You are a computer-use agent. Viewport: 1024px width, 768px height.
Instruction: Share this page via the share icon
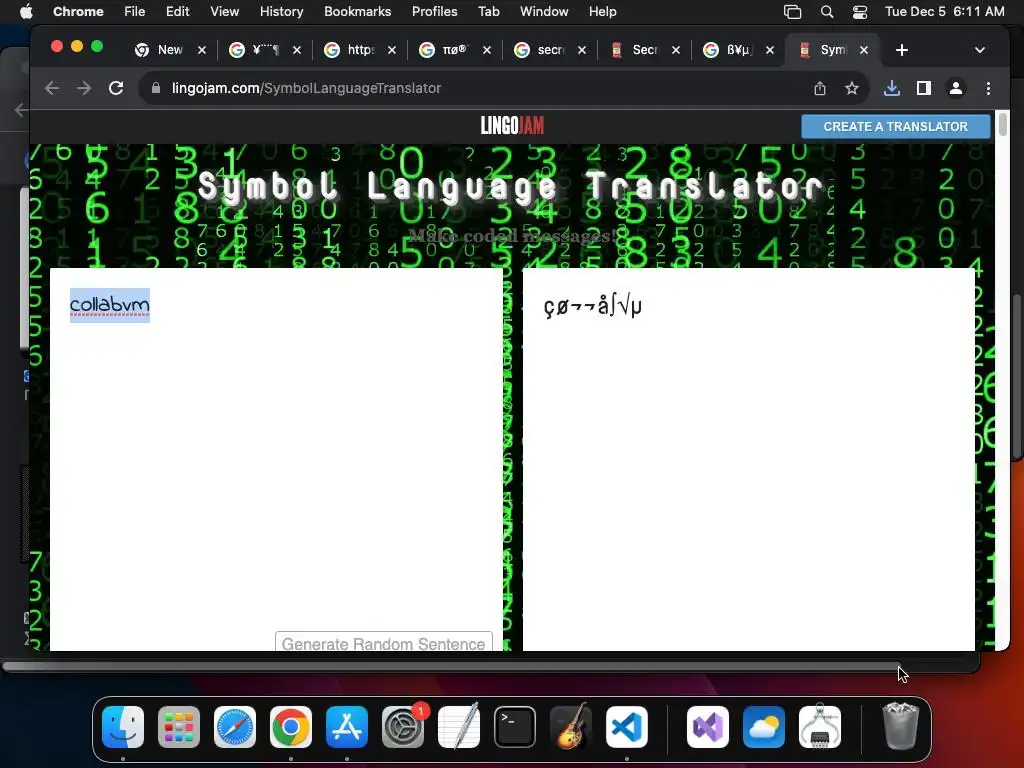(x=820, y=88)
